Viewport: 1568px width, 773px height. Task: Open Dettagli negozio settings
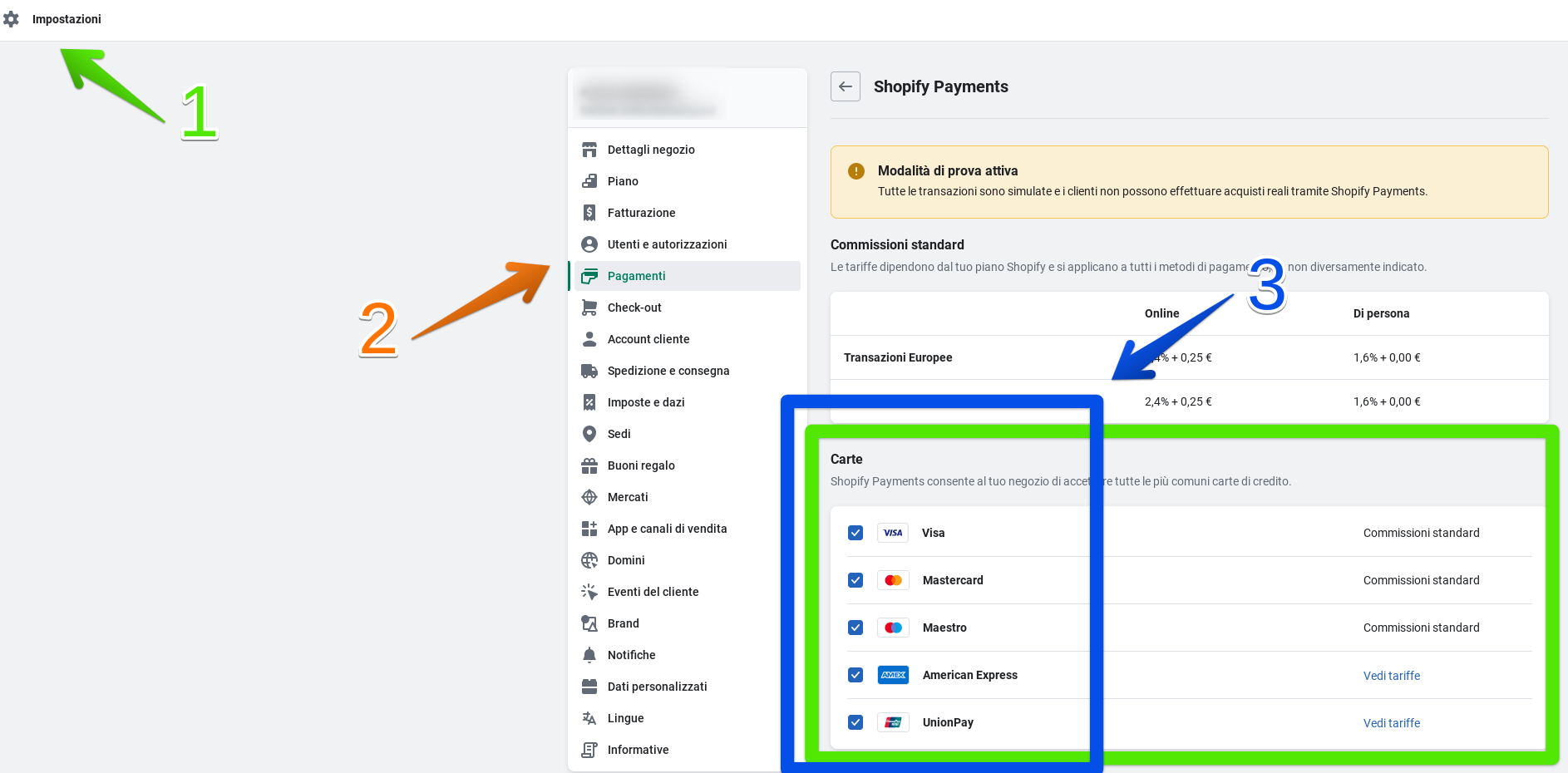[x=687, y=150]
